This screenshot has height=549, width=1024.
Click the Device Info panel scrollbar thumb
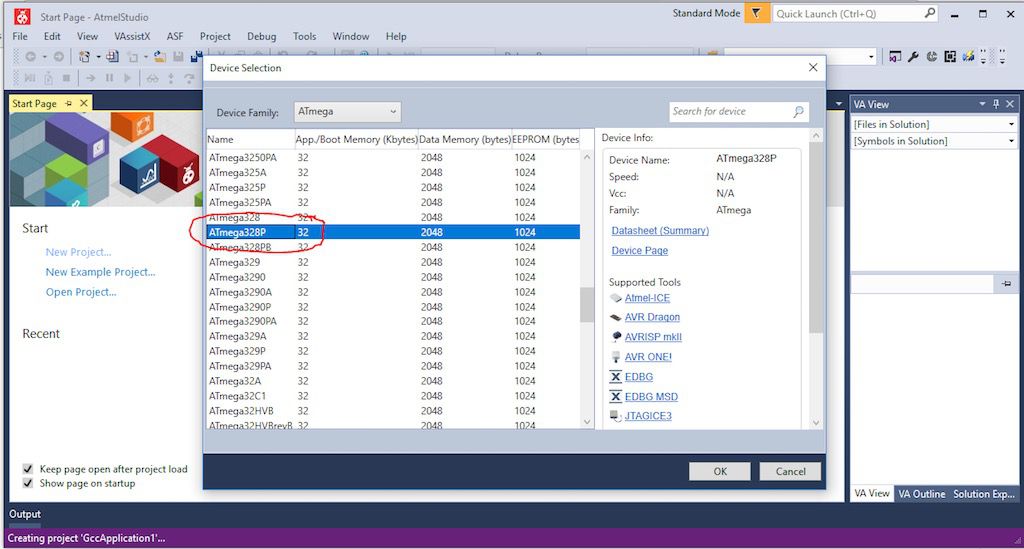click(x=816, y=238)
